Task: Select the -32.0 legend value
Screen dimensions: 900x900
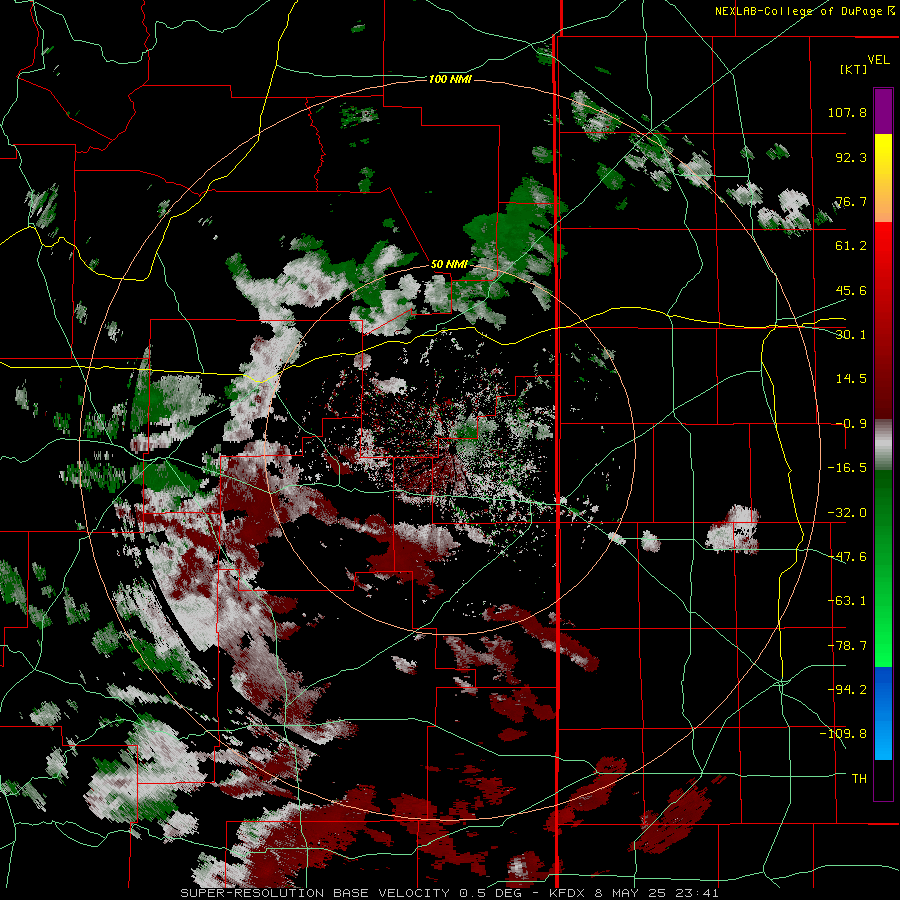Action: pos(847,513)
